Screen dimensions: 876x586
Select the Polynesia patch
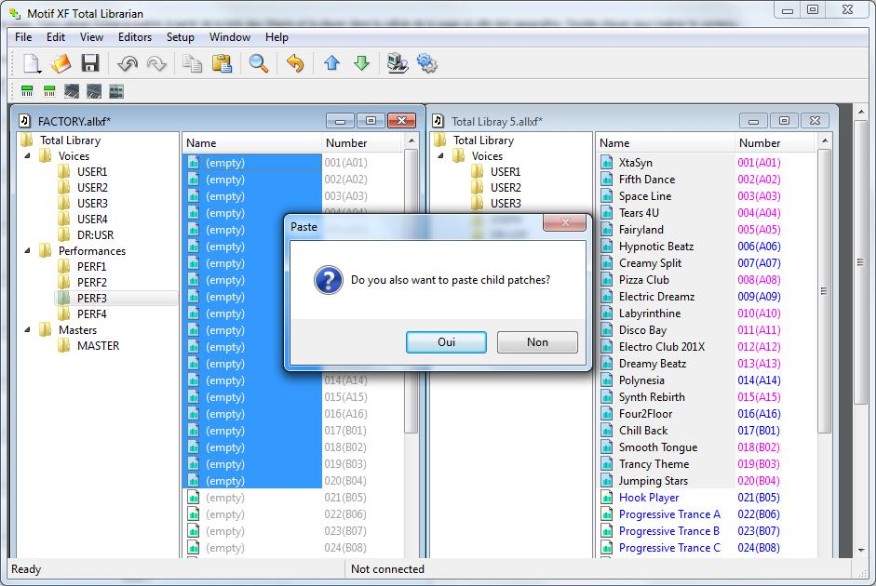tap(641, 380)
